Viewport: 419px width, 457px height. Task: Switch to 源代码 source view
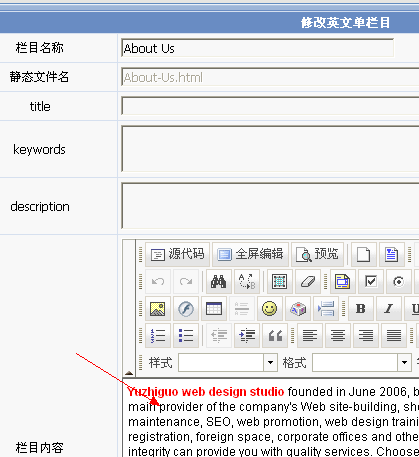coord(177,254)
